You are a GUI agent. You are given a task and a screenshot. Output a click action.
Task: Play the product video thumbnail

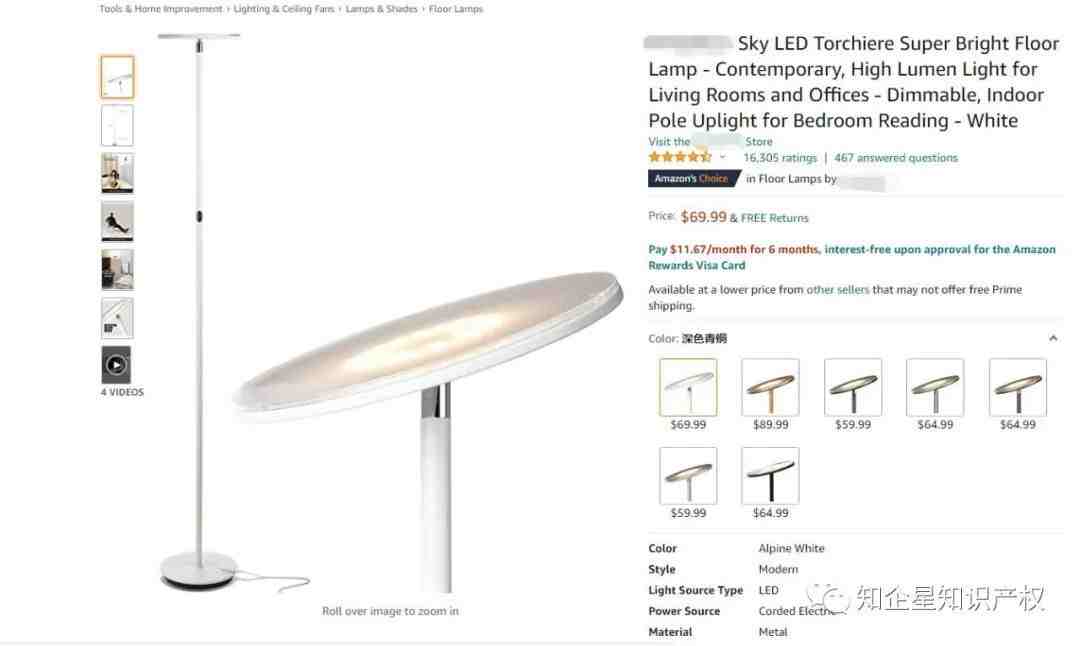coord(116,365)
